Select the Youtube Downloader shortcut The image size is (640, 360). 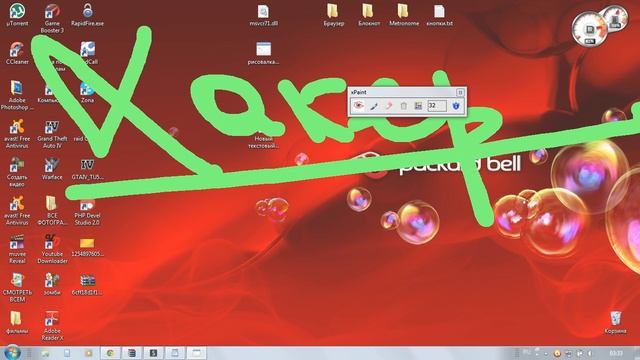coord(52,249)
